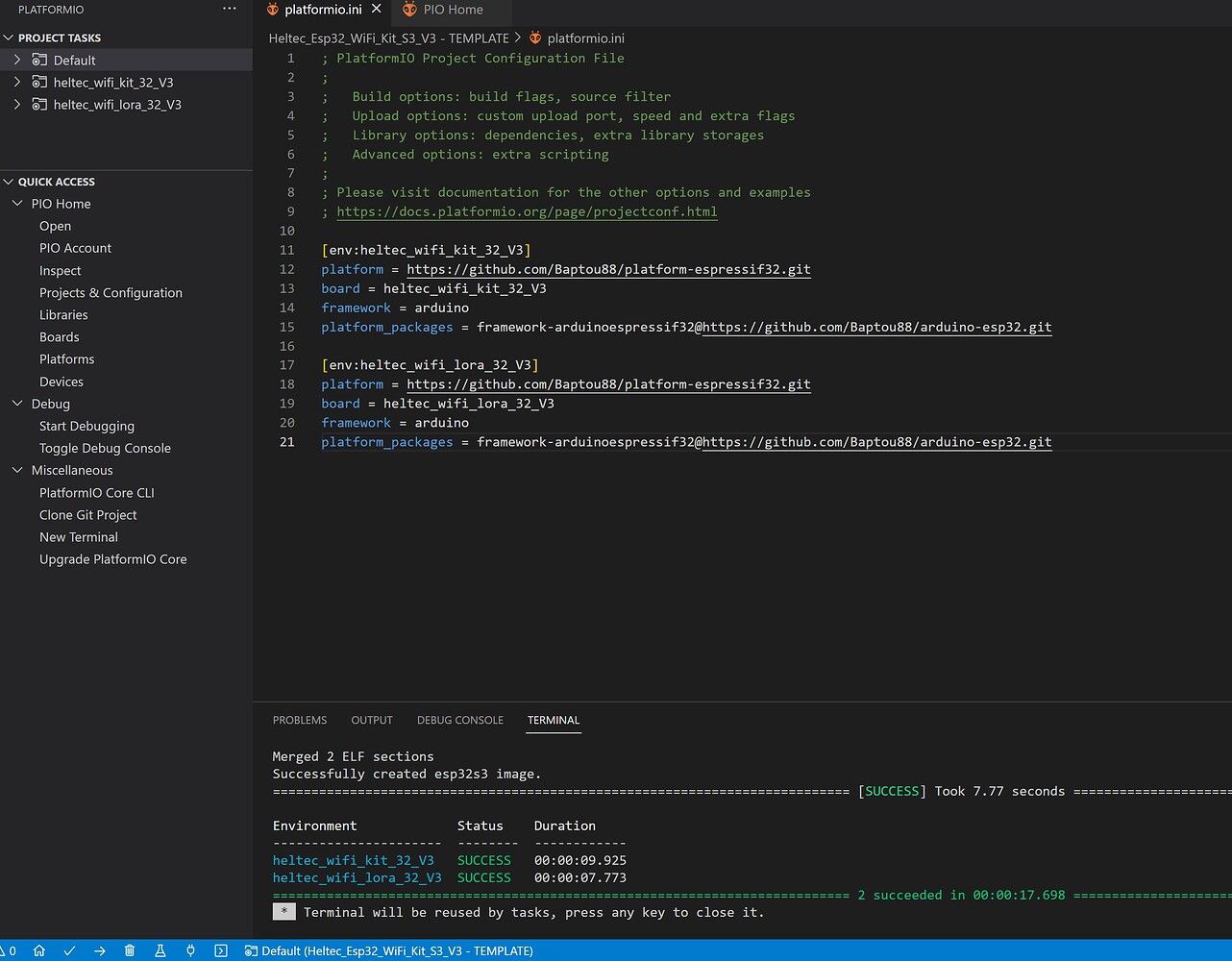Open the PlatformIO panel more actions ellipsis
This screenshot has height=961, width=1232.
point(229,10)
